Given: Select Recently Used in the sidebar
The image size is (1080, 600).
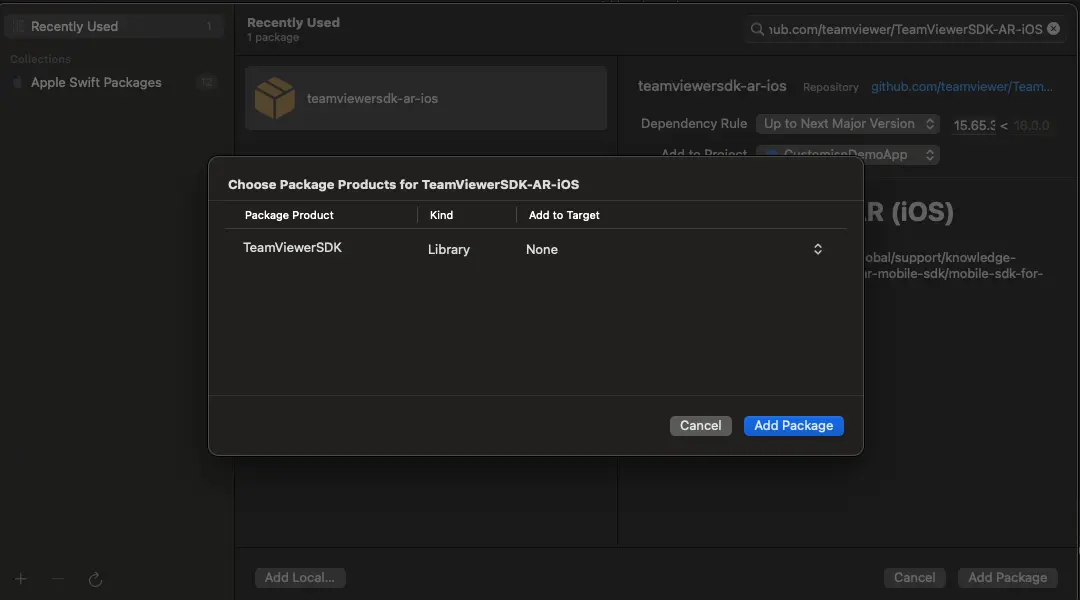Looking at the screenshot, I should [x=114, y=26].
